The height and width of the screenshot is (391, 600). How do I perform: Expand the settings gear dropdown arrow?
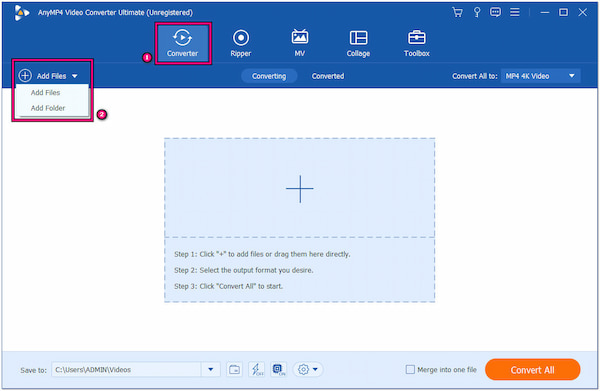[x=315, y=370]
